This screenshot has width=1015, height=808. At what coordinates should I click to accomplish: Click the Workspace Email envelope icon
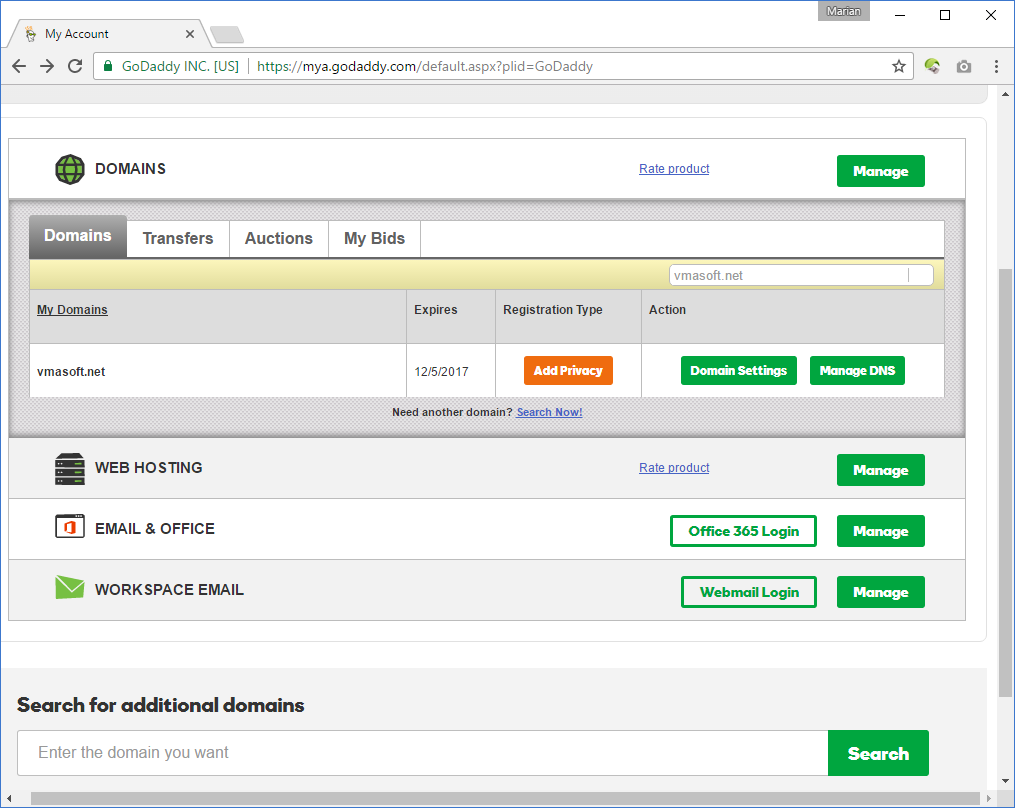tap(70, 587)
